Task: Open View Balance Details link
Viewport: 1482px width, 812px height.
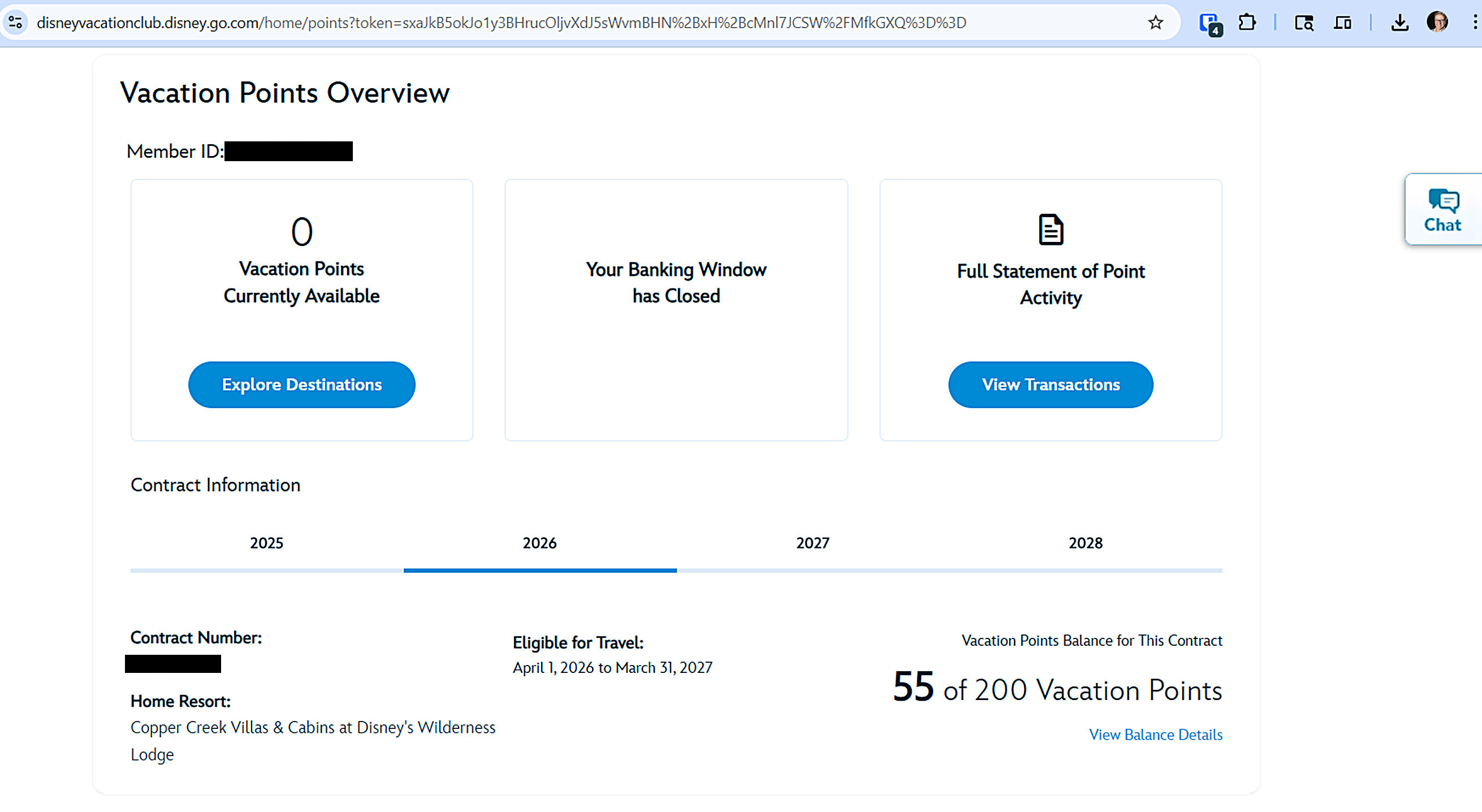Action: click(x=1155, y=735)
